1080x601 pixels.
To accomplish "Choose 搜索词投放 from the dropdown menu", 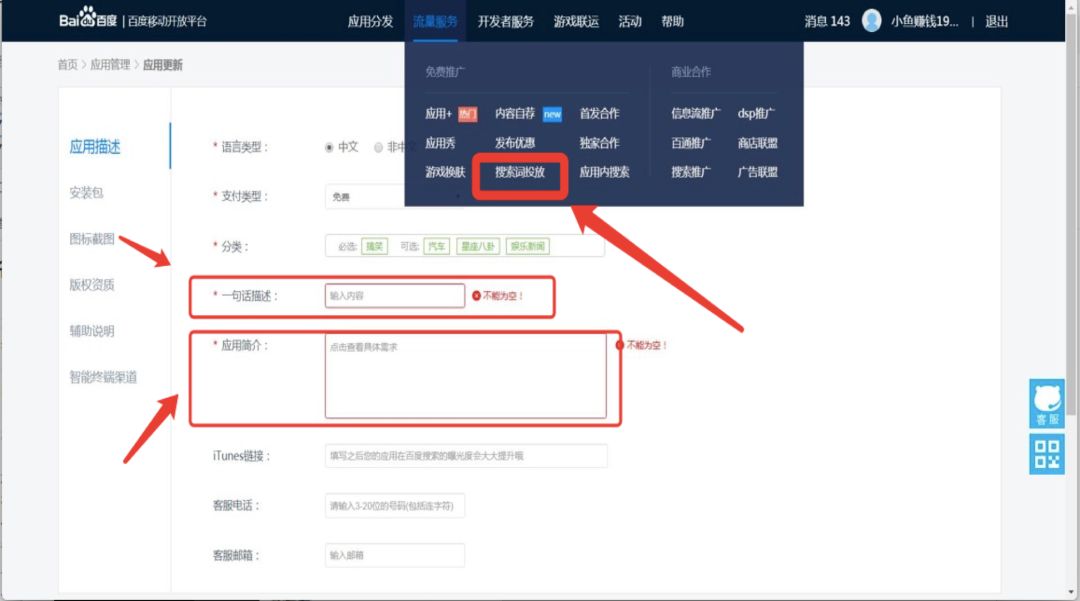I will [x=520, y=172].
